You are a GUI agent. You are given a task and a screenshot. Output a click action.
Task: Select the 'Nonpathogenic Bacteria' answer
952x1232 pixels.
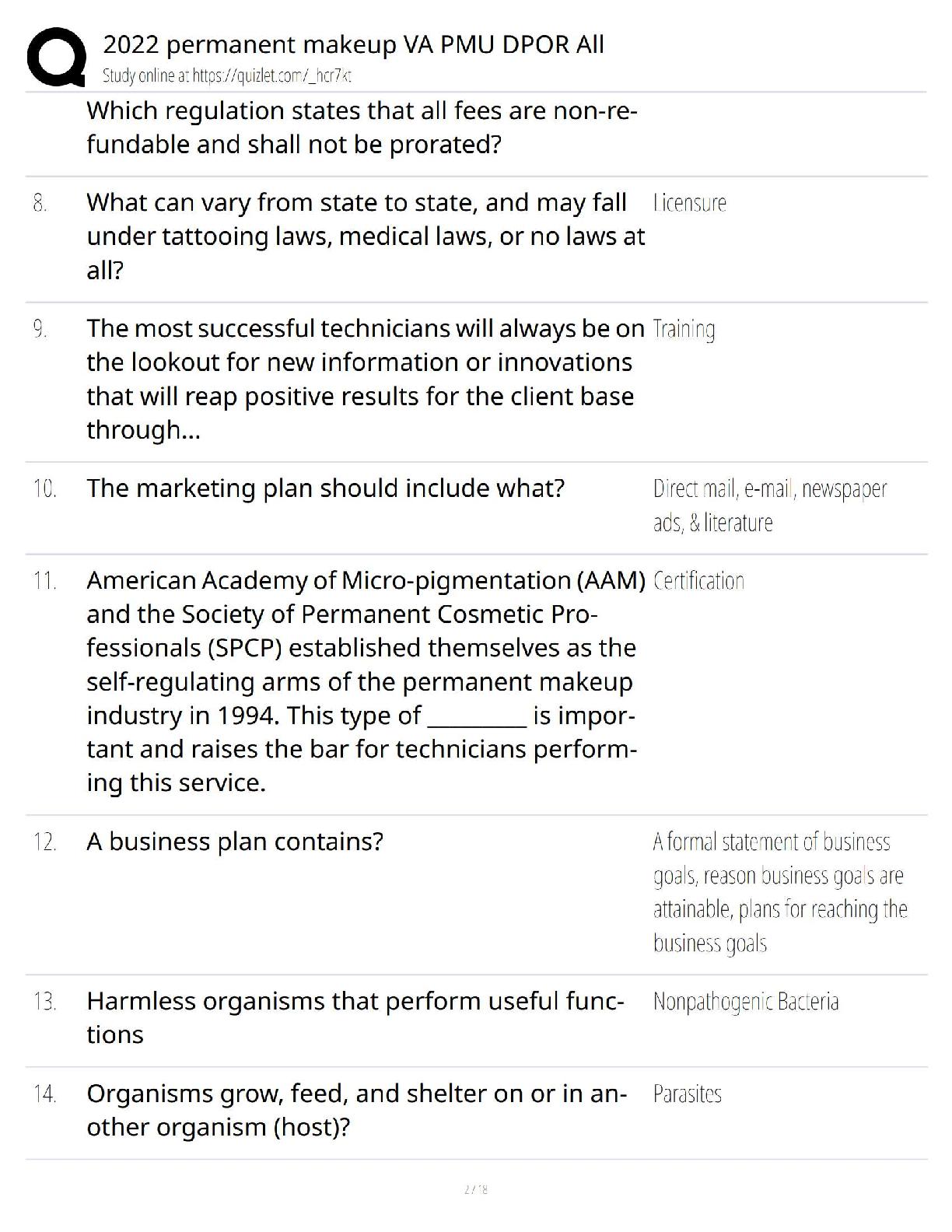(746, 1001)
